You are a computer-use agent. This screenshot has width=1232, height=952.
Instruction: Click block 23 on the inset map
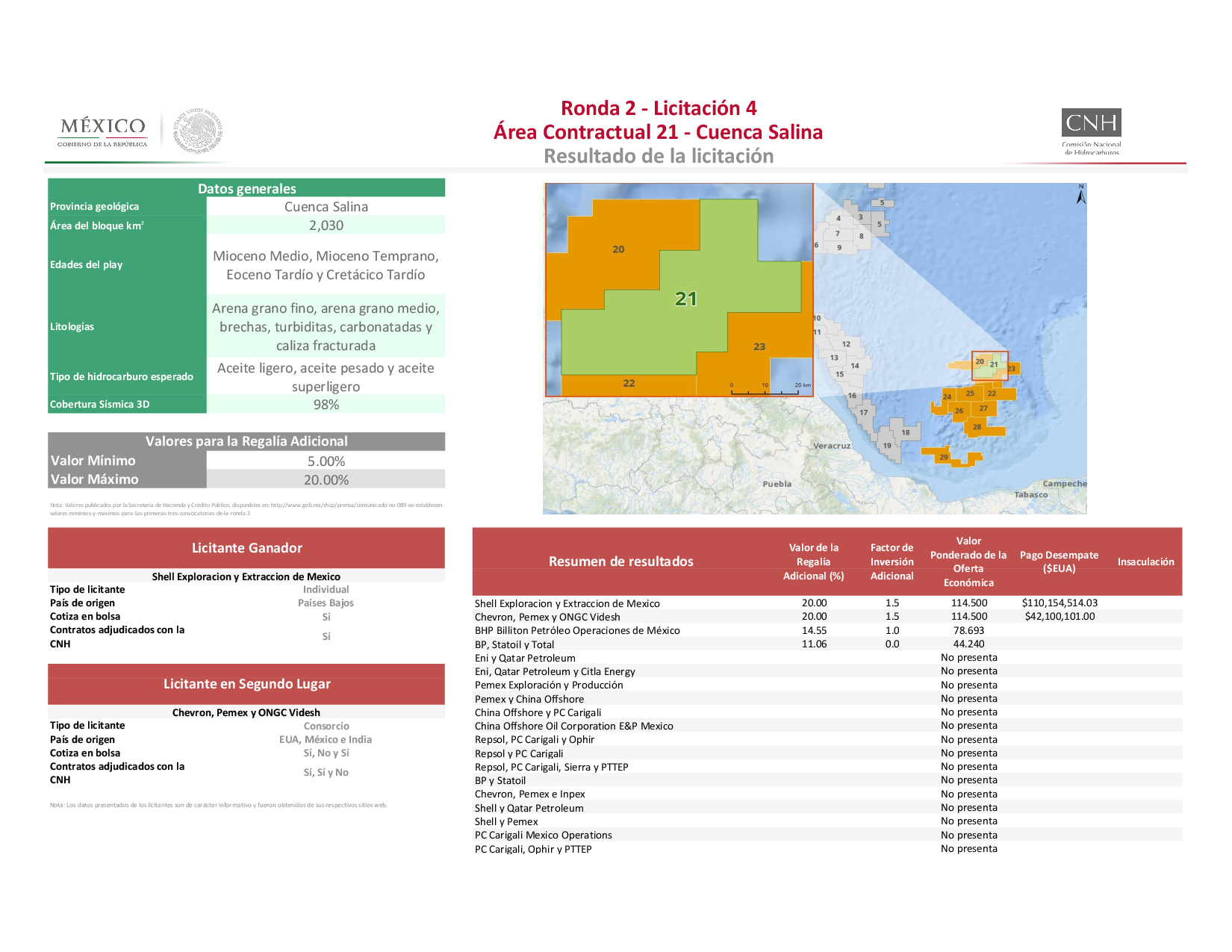click(759, 346)
